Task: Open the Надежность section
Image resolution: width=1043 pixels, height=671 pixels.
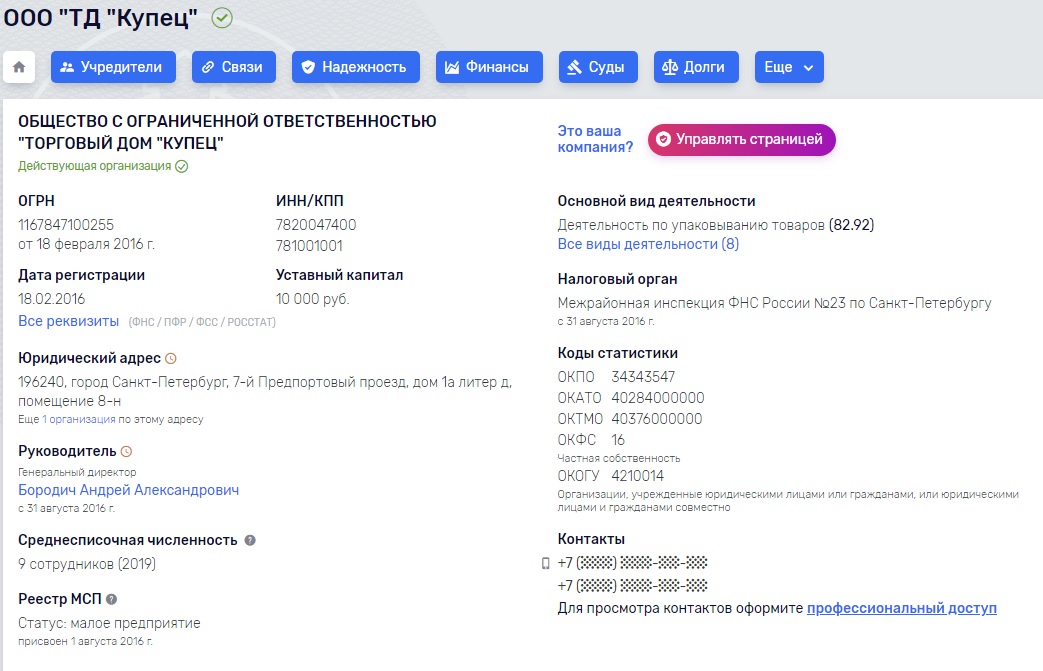Action: click(x=356, y=67)
